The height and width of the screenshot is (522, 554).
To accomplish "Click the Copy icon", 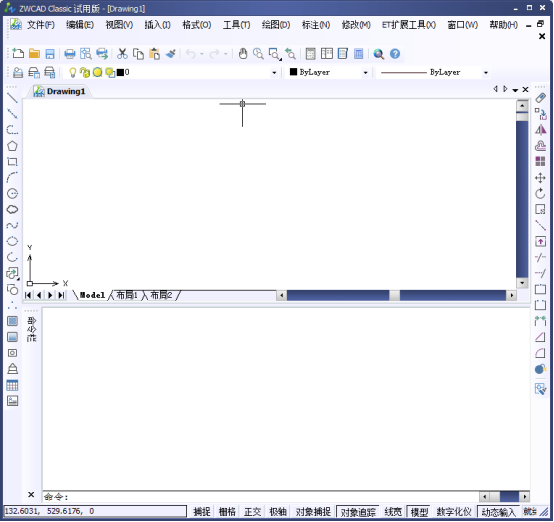I will click(138, 54).
